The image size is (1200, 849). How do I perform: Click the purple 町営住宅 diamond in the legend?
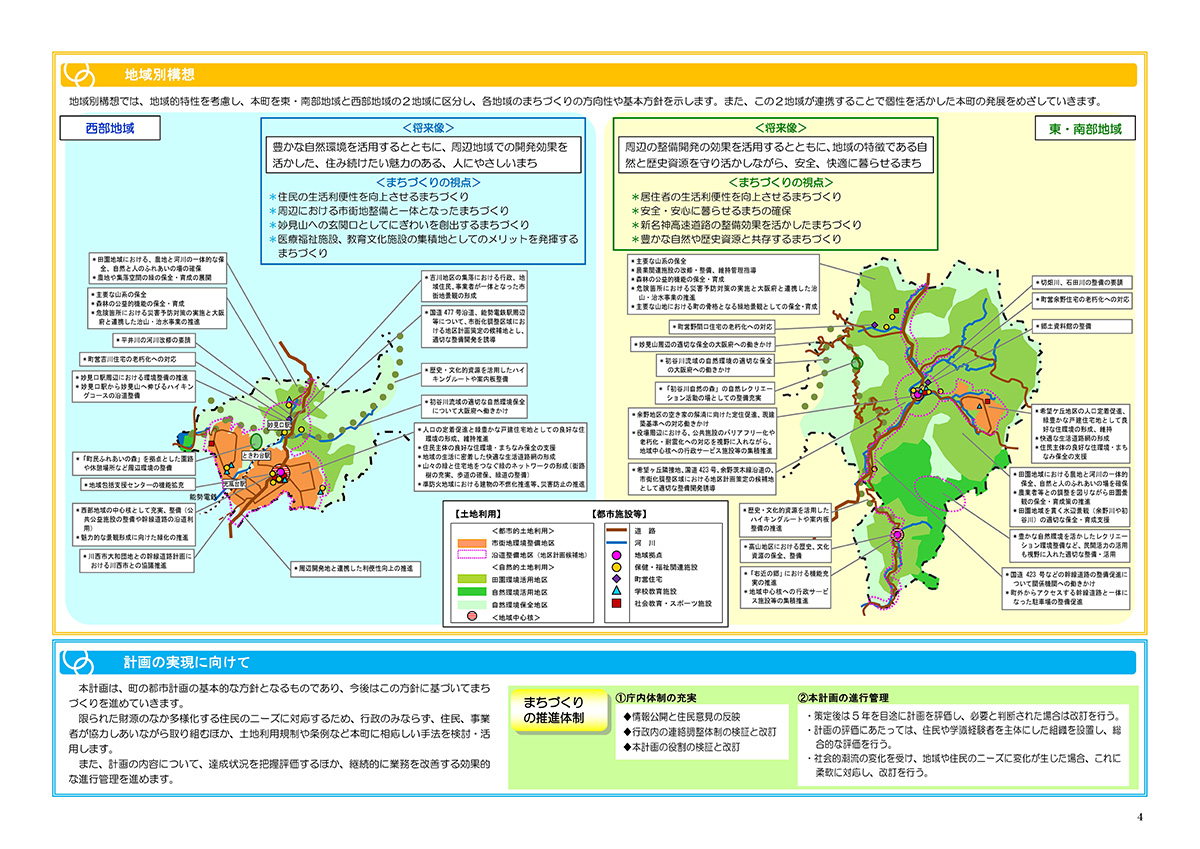click(x=617, y=579)
